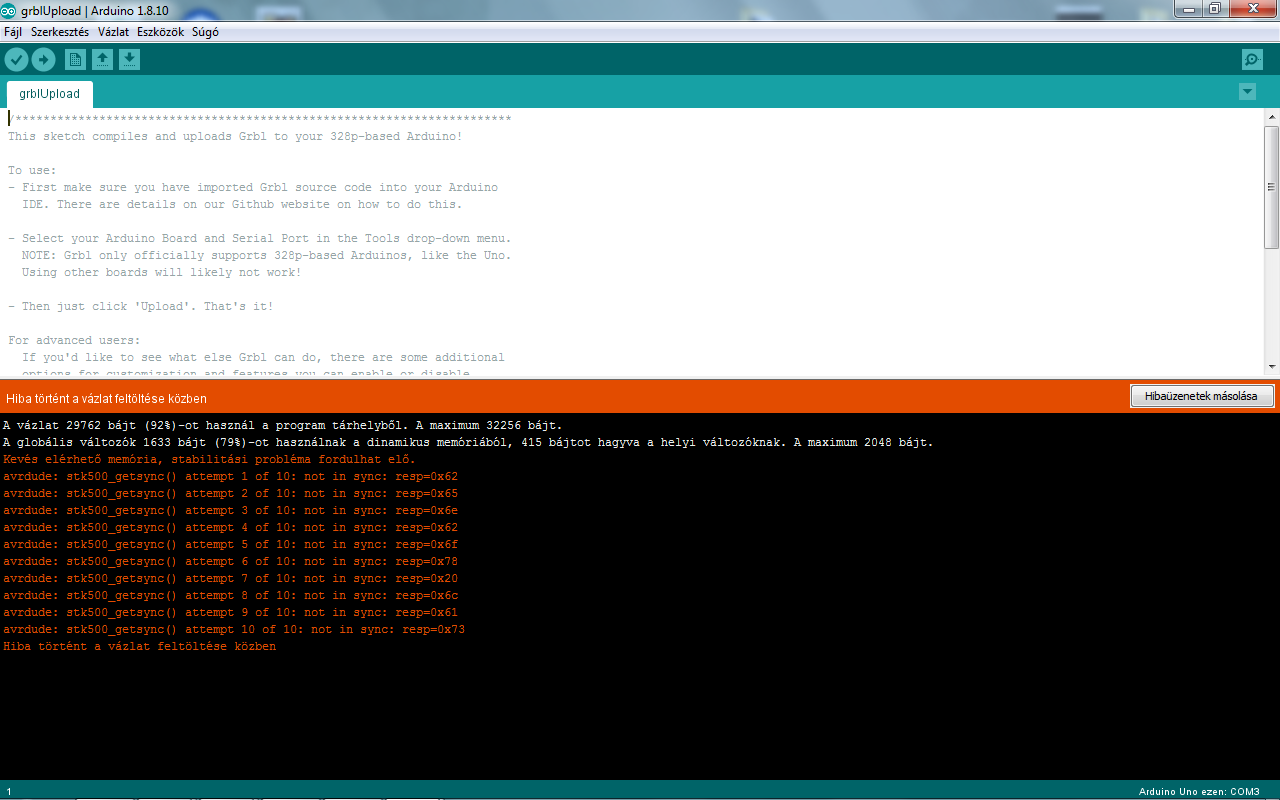
Task: Click the Verify (checkmark) toolbar icon
Action: coord(16,60)
